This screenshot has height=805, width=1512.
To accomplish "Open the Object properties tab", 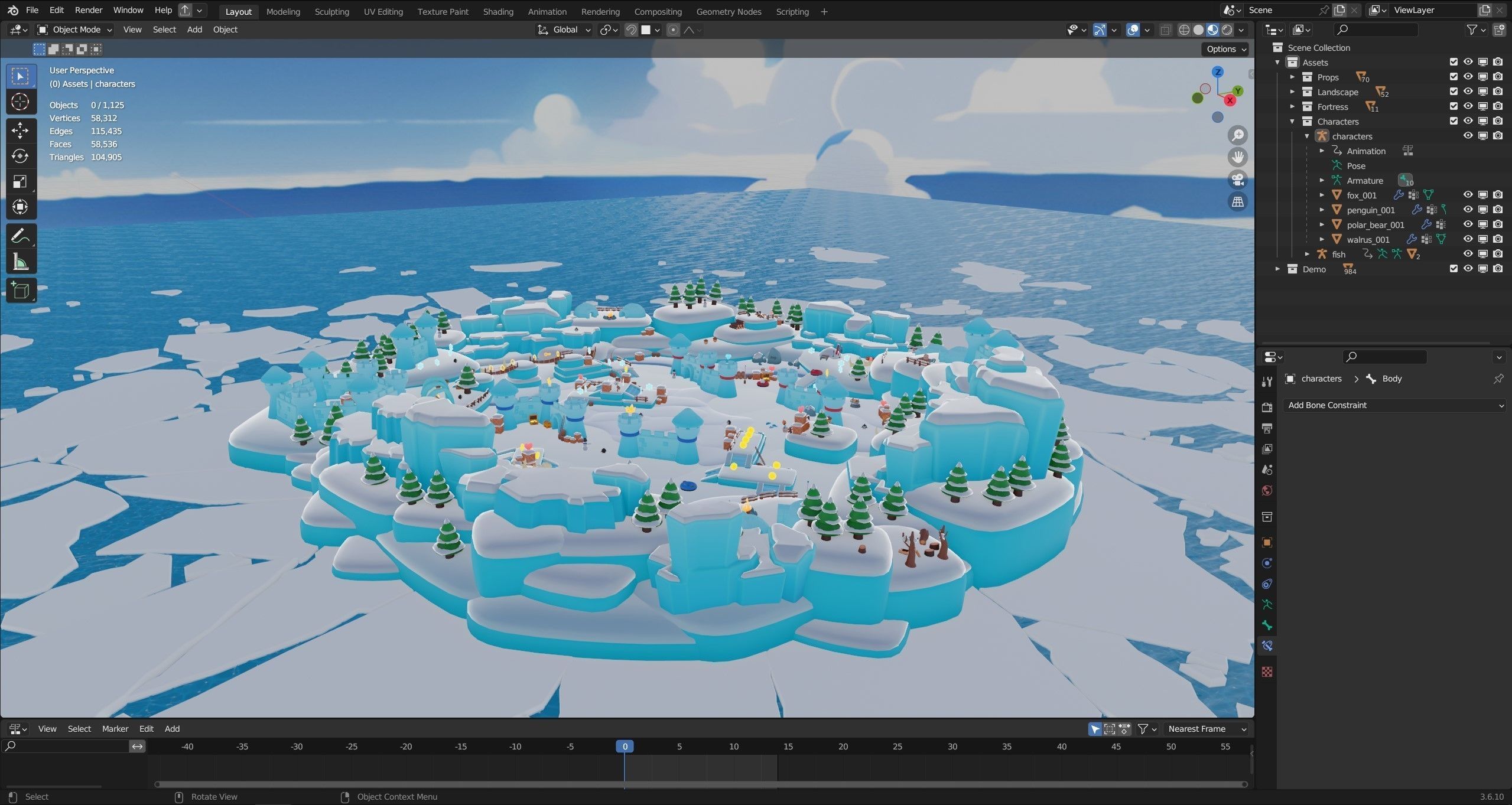I will [x=1267, y=542].
